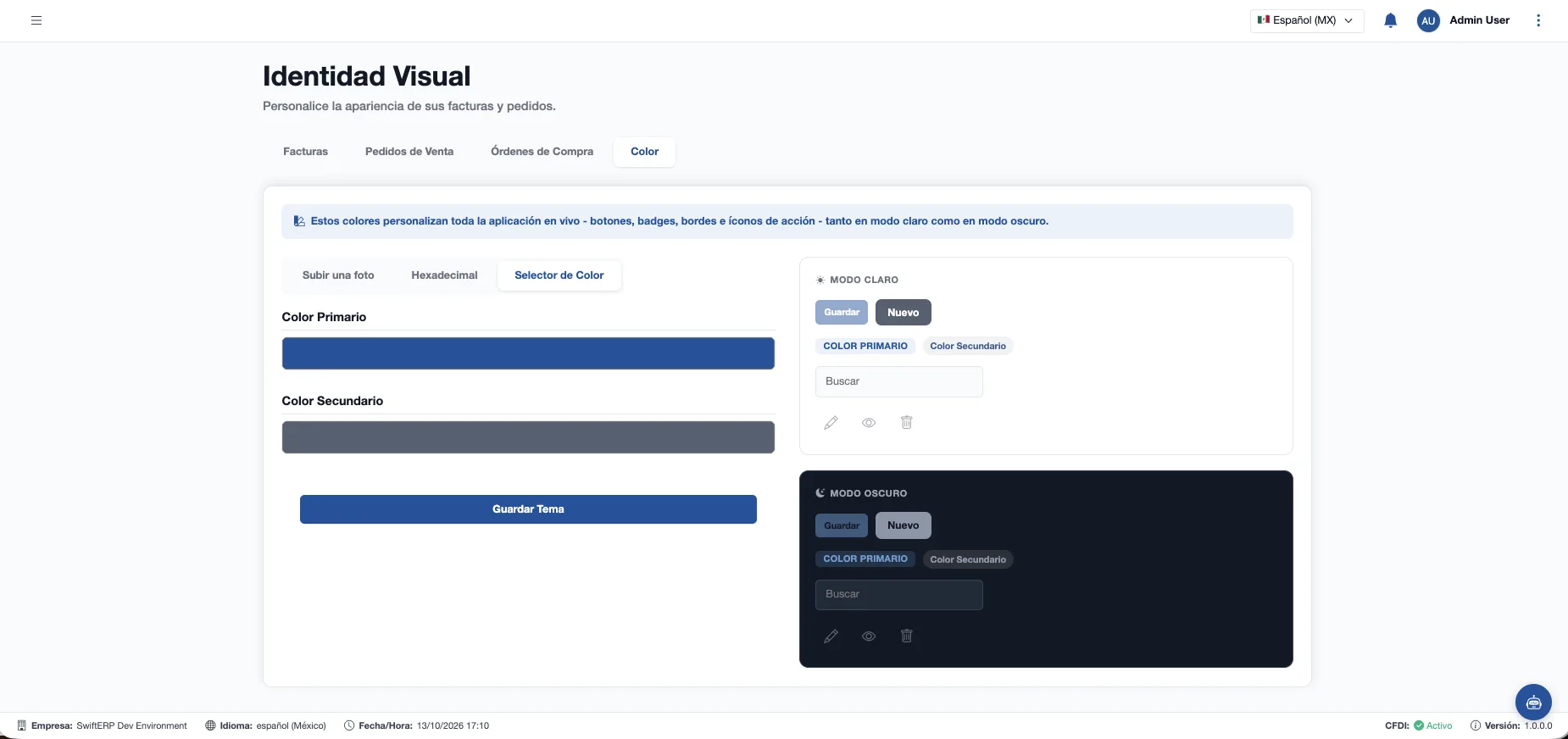Click the Admin User name
1568x739 pixels.
tap(1479, 20)
